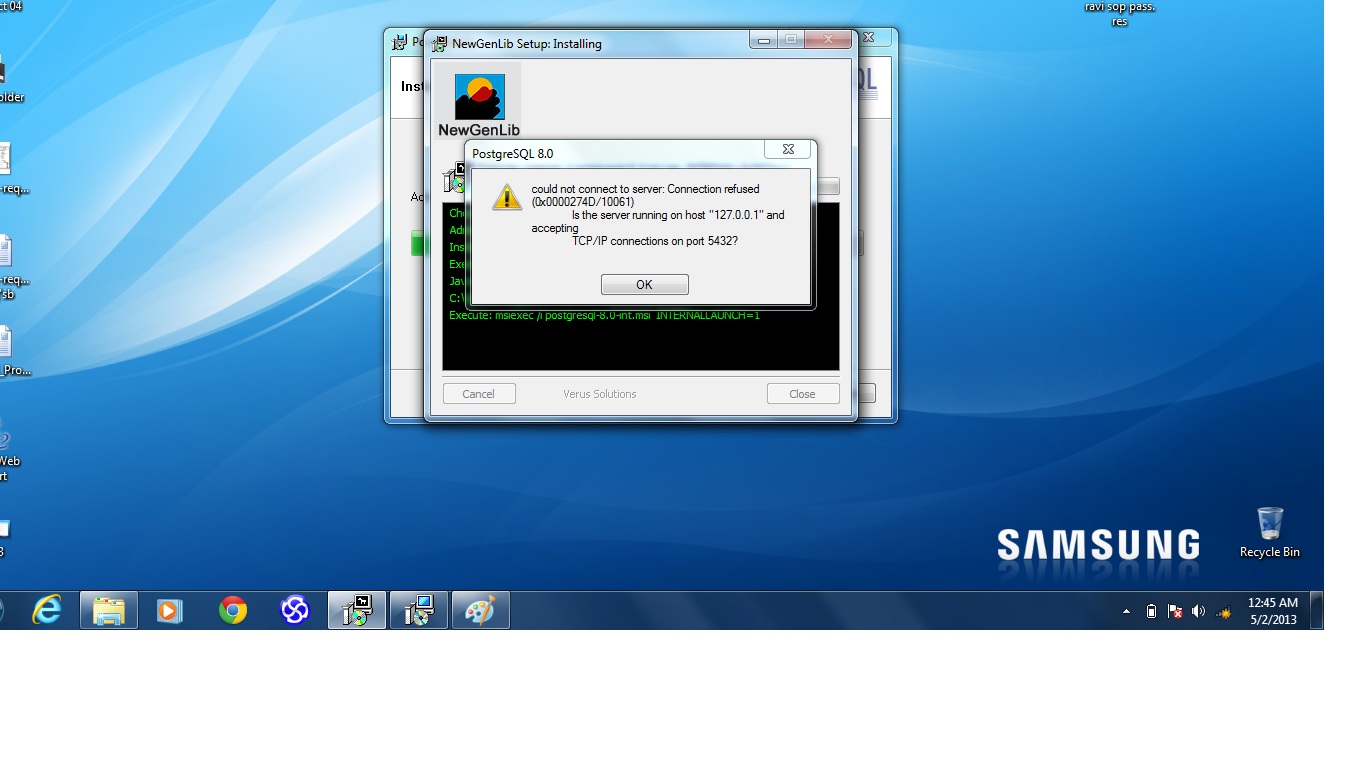Open Internet Explorer from the taskbar
Viewport: 1366px width, 768px height.
click(47, 610)
